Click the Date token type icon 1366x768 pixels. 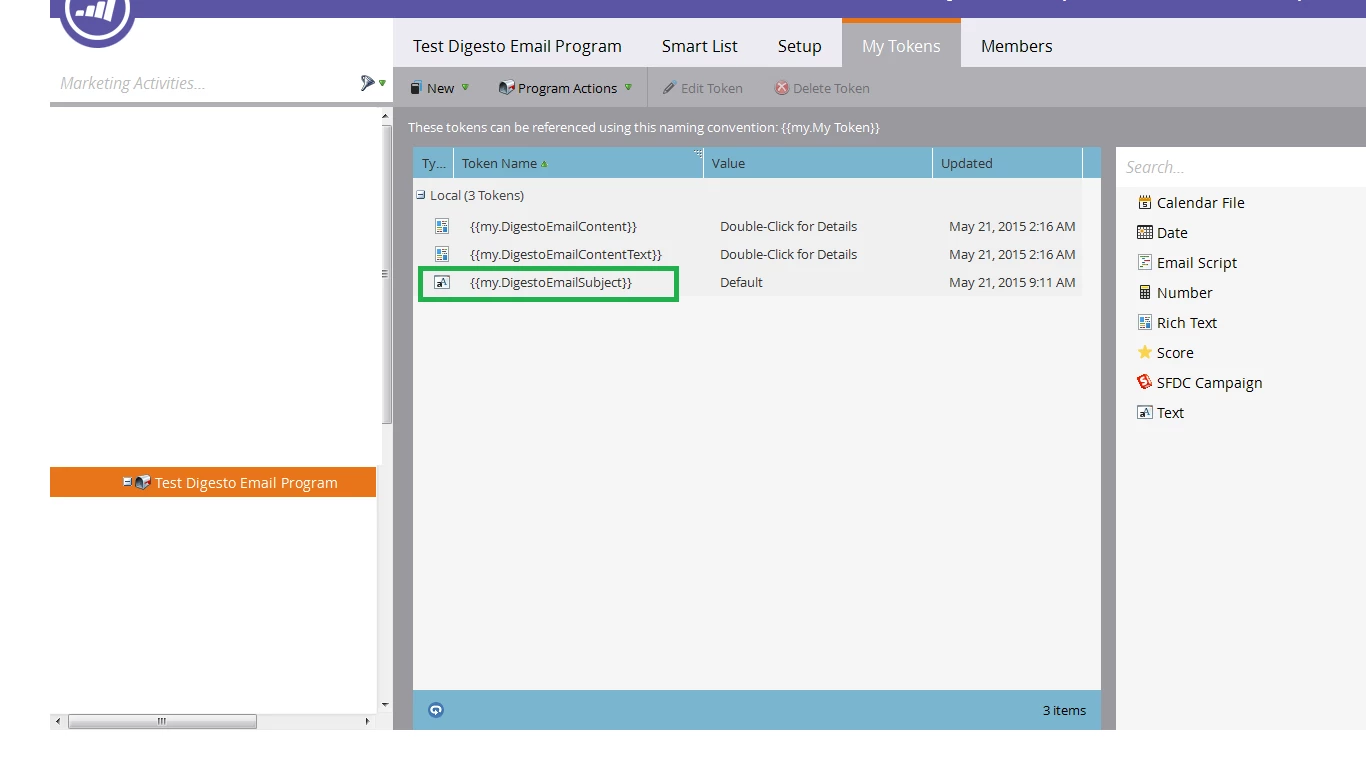(1145, 232)
